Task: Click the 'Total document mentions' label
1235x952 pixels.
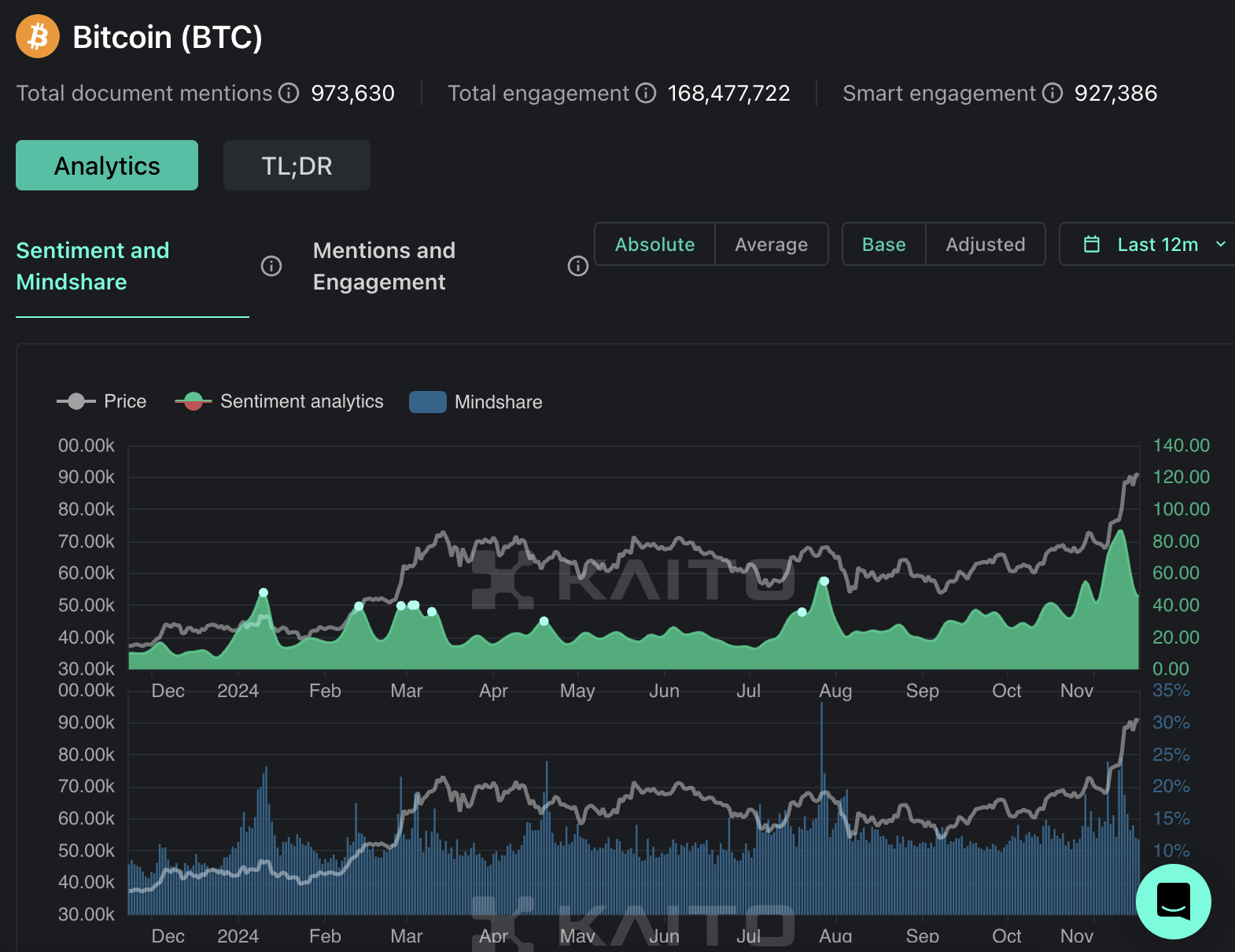Action: pos(144,93)
